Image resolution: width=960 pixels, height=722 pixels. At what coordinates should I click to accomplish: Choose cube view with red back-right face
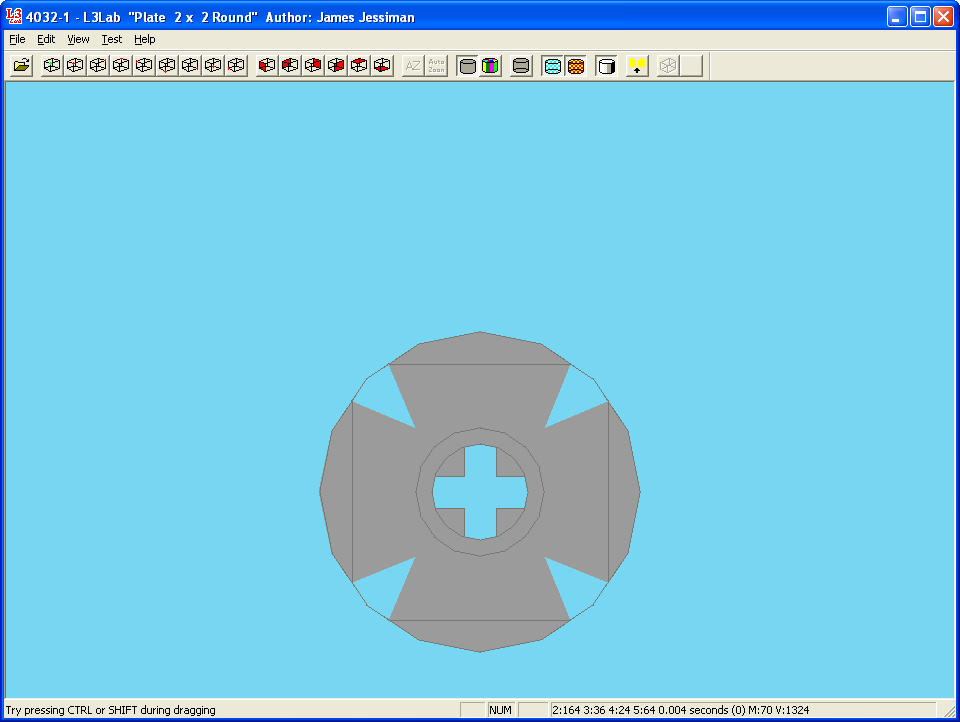pos(313,66)
